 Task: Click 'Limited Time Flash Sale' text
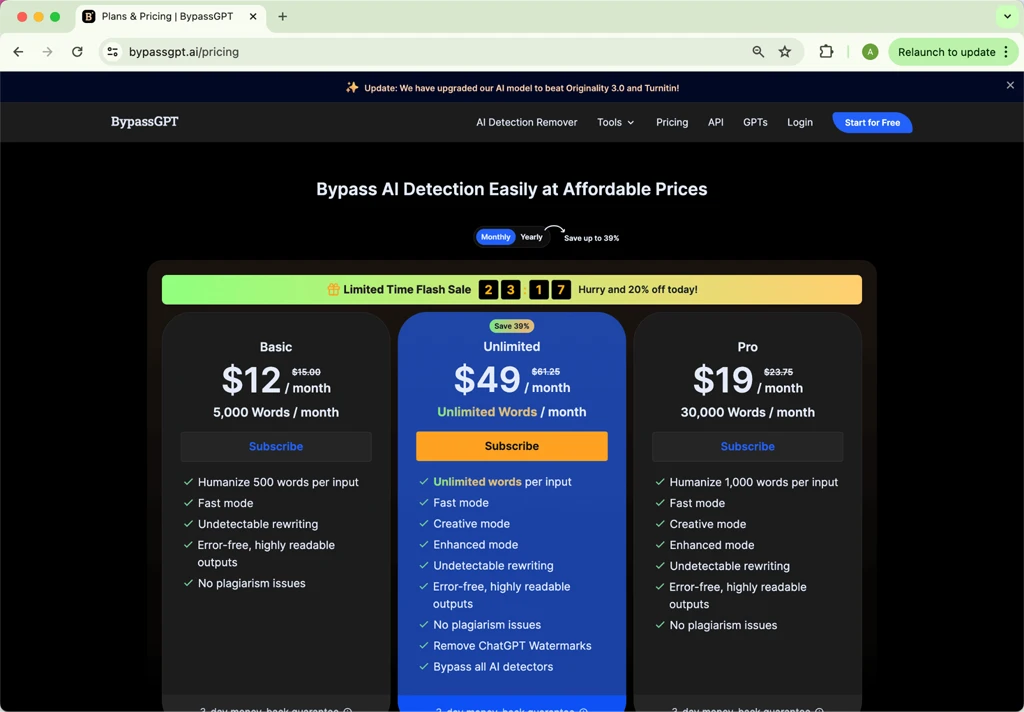click(x=407, y=289)
